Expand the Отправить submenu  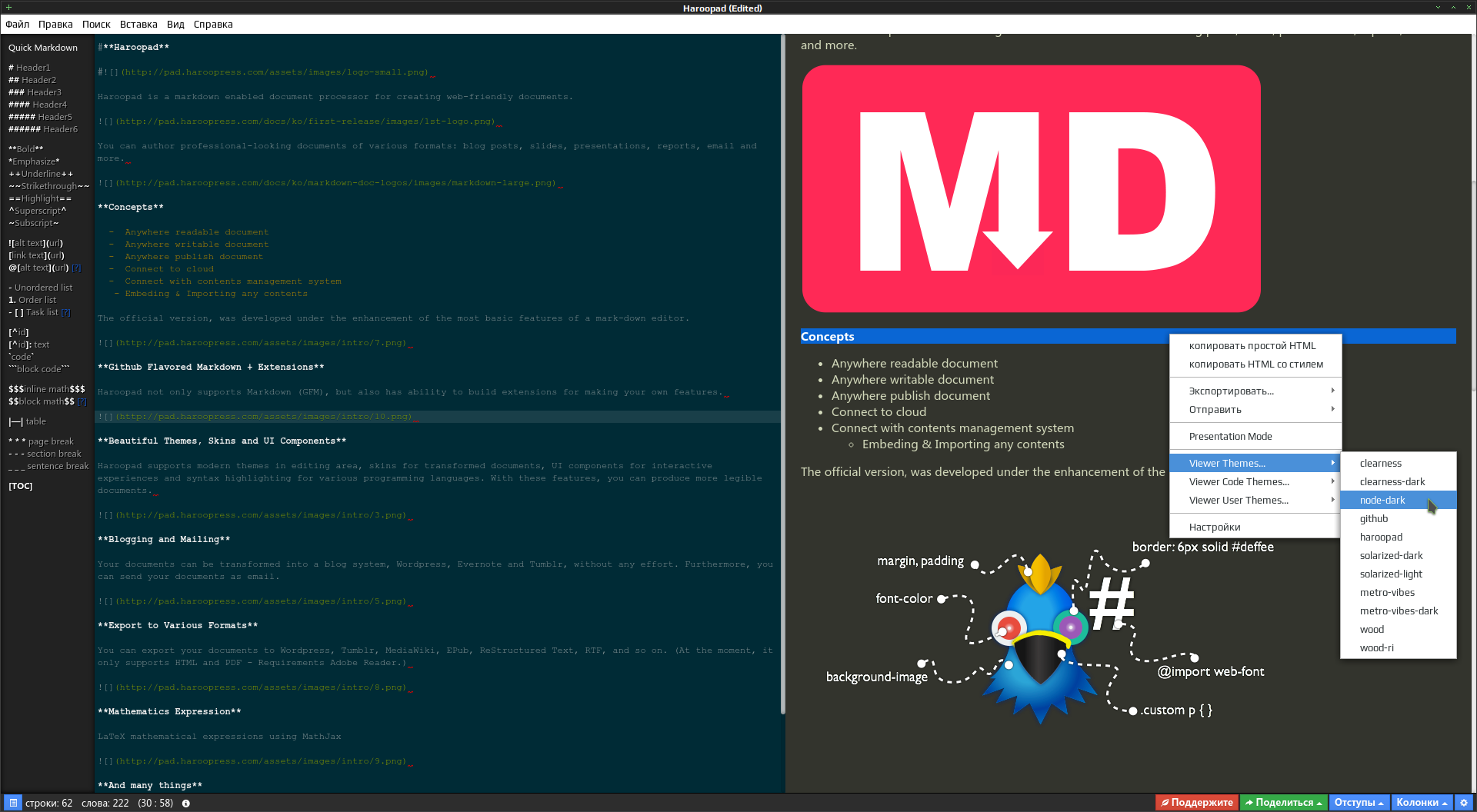tap(1255, 410)
